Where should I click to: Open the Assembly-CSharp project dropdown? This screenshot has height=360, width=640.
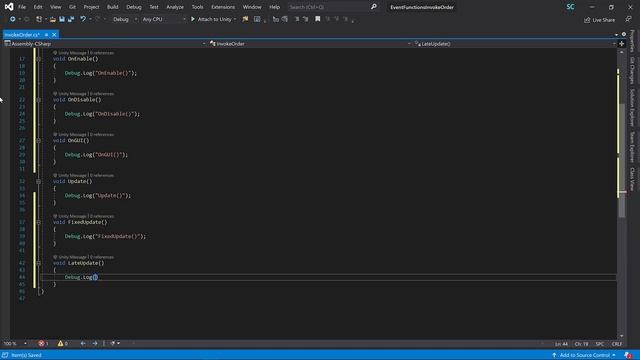coord(105,44)
